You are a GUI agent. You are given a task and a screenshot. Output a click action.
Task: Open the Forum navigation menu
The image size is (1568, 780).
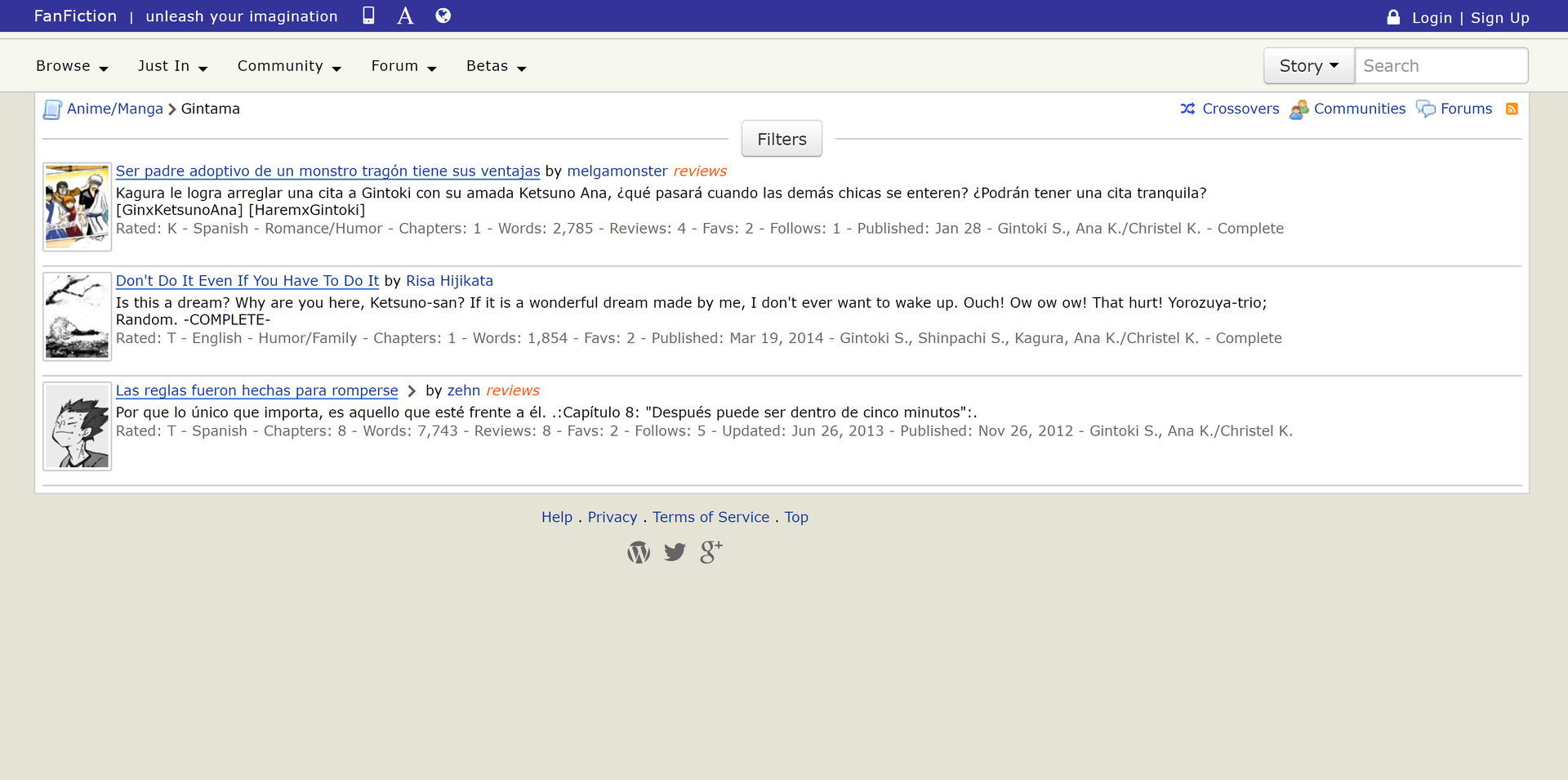coord(403,66)
